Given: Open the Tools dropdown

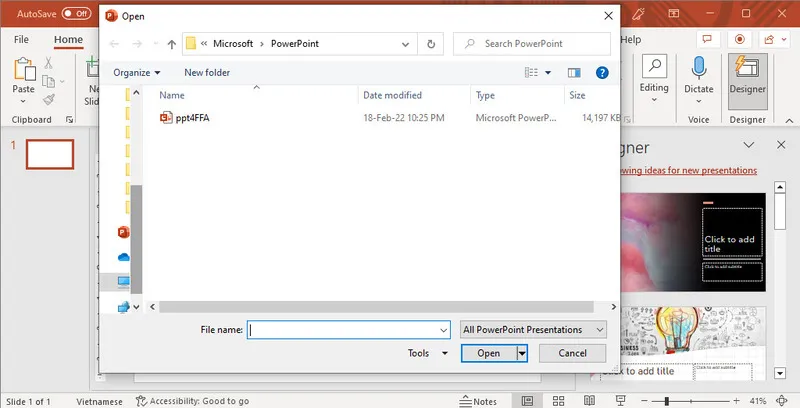Looking at the screenshot, I should point(428,353).
